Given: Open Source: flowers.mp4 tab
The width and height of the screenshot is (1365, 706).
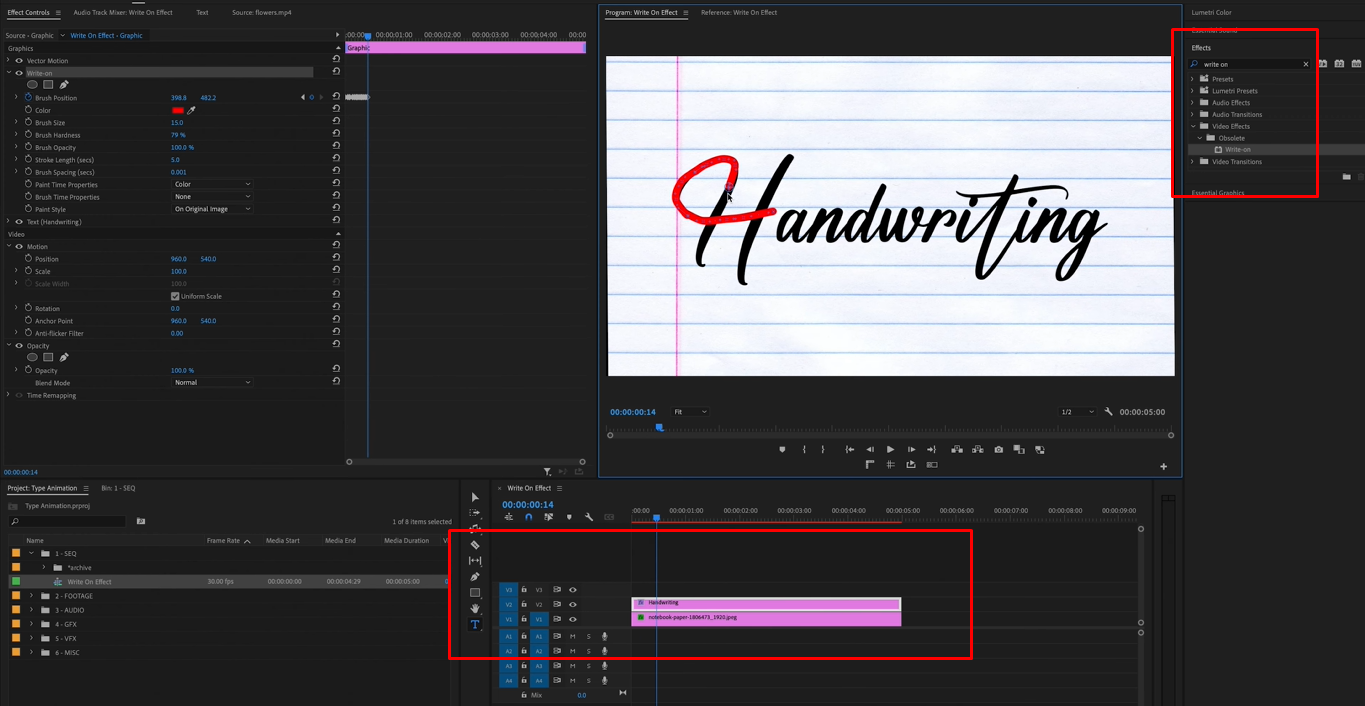Looking at the screenshot, I should (x=262, y=13).
